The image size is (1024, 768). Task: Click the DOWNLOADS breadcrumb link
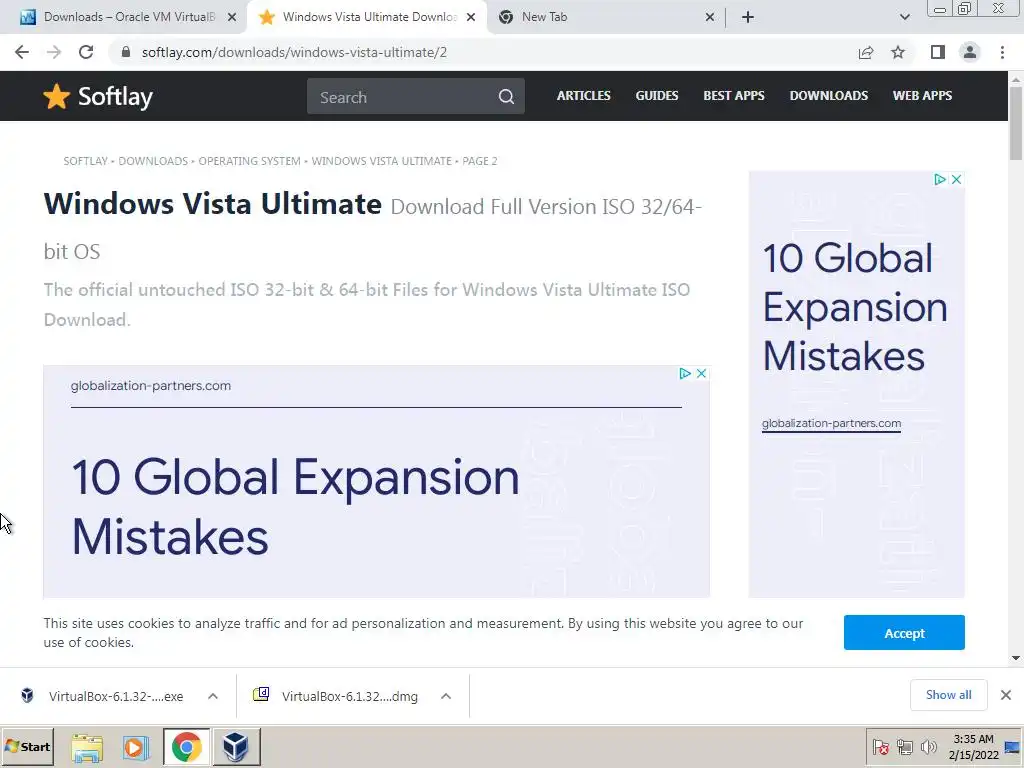click(x=153, y=161)
